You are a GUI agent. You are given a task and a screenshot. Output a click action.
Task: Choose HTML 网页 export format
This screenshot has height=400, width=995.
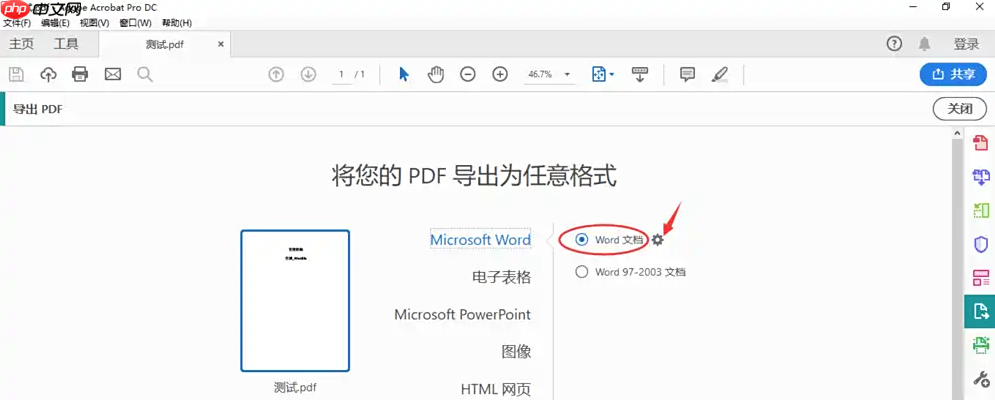(496, 389)
